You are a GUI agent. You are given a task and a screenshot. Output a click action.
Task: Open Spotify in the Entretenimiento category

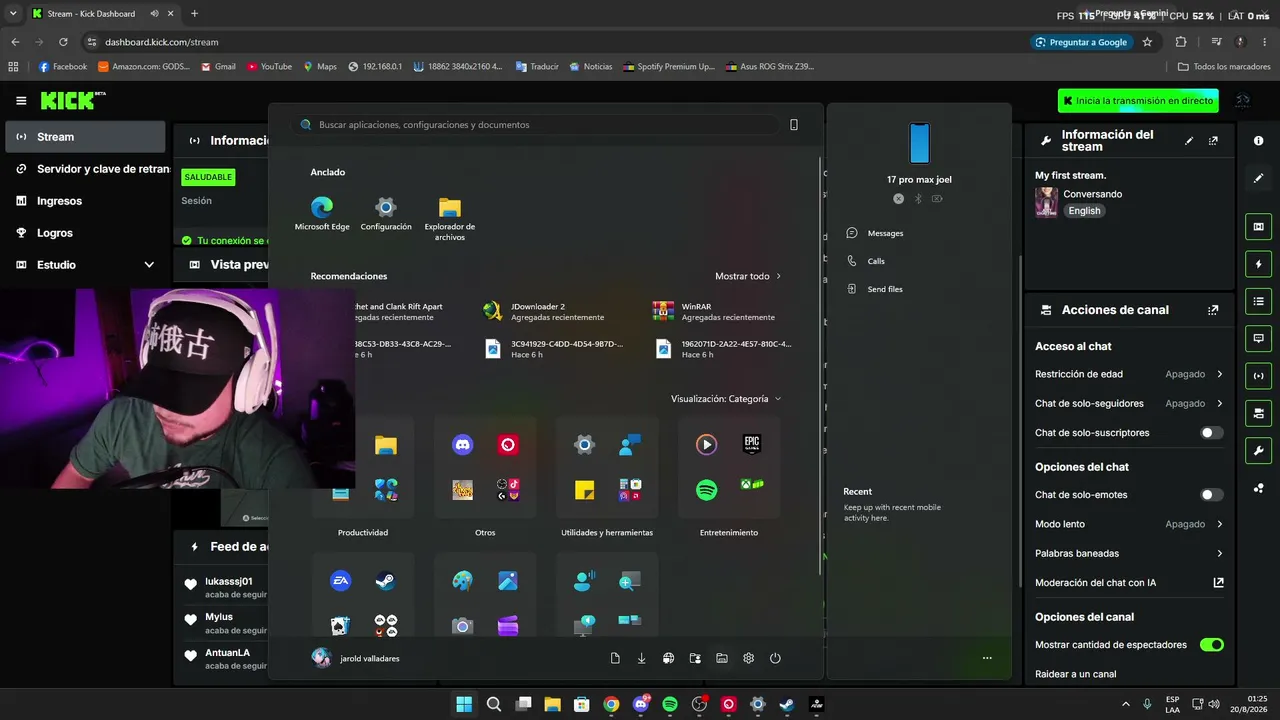pyautogui.click(x=707, y=490)
